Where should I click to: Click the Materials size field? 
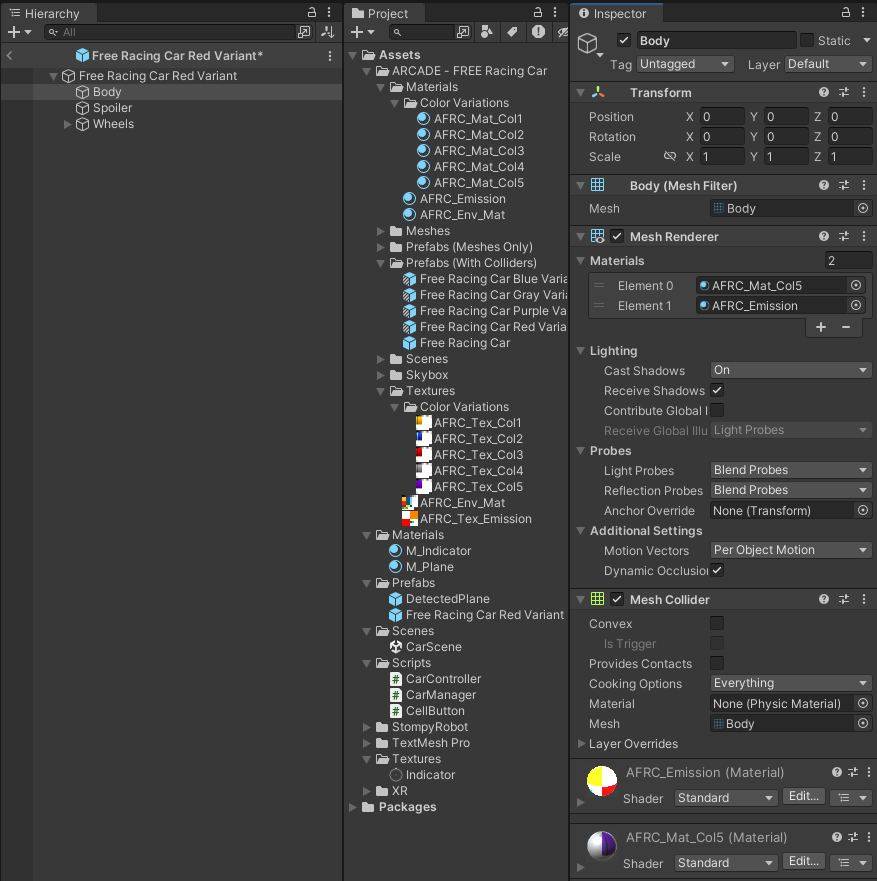click(x=848, y=260)
